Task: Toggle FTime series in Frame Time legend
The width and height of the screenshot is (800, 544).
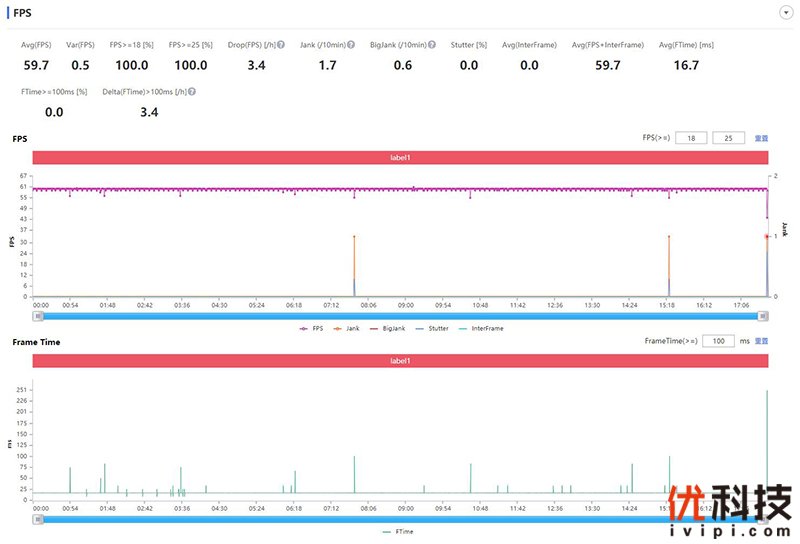Action: pyautogui.click(x=398, y=531)
